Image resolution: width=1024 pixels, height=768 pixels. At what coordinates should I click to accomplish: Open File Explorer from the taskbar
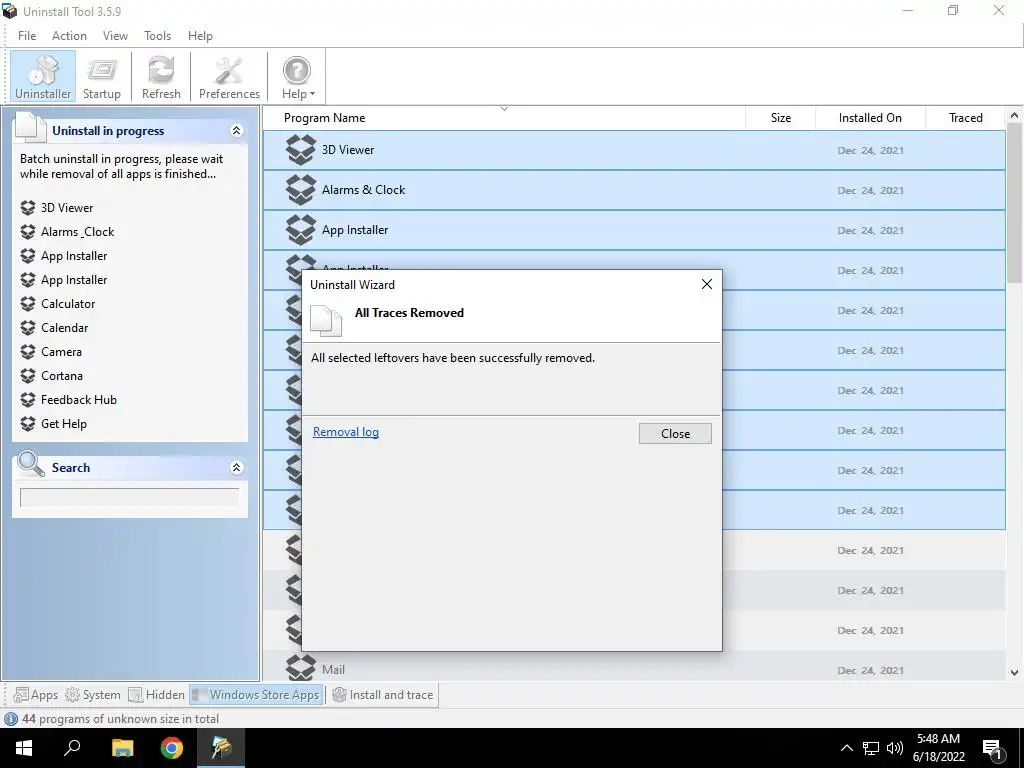click(x=122, y=748)
